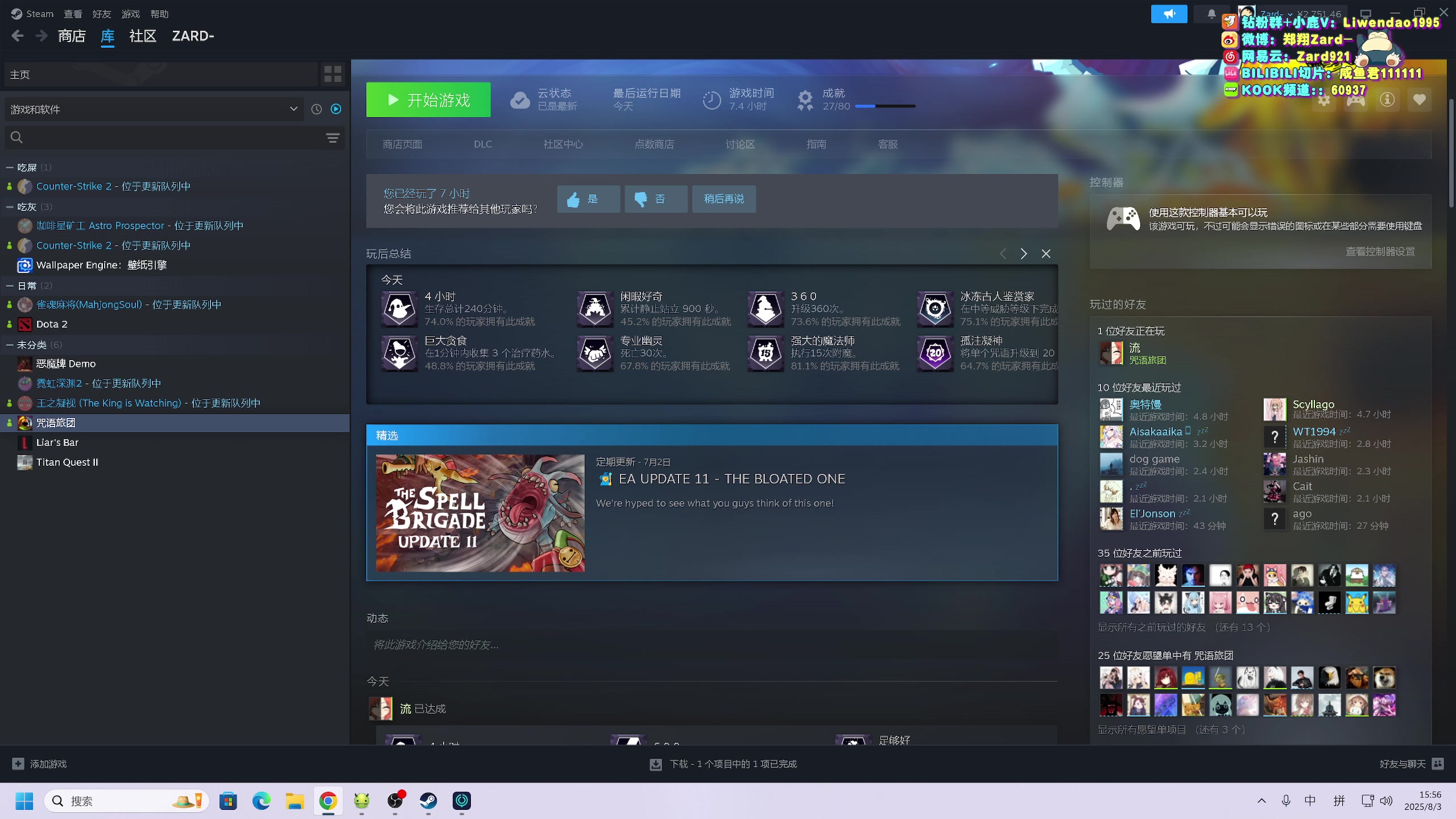Image resolution: width=1456 pixels, height=819 pixels.
Task: Open the 讨论区 tab
Action: (x=740, y=144)
